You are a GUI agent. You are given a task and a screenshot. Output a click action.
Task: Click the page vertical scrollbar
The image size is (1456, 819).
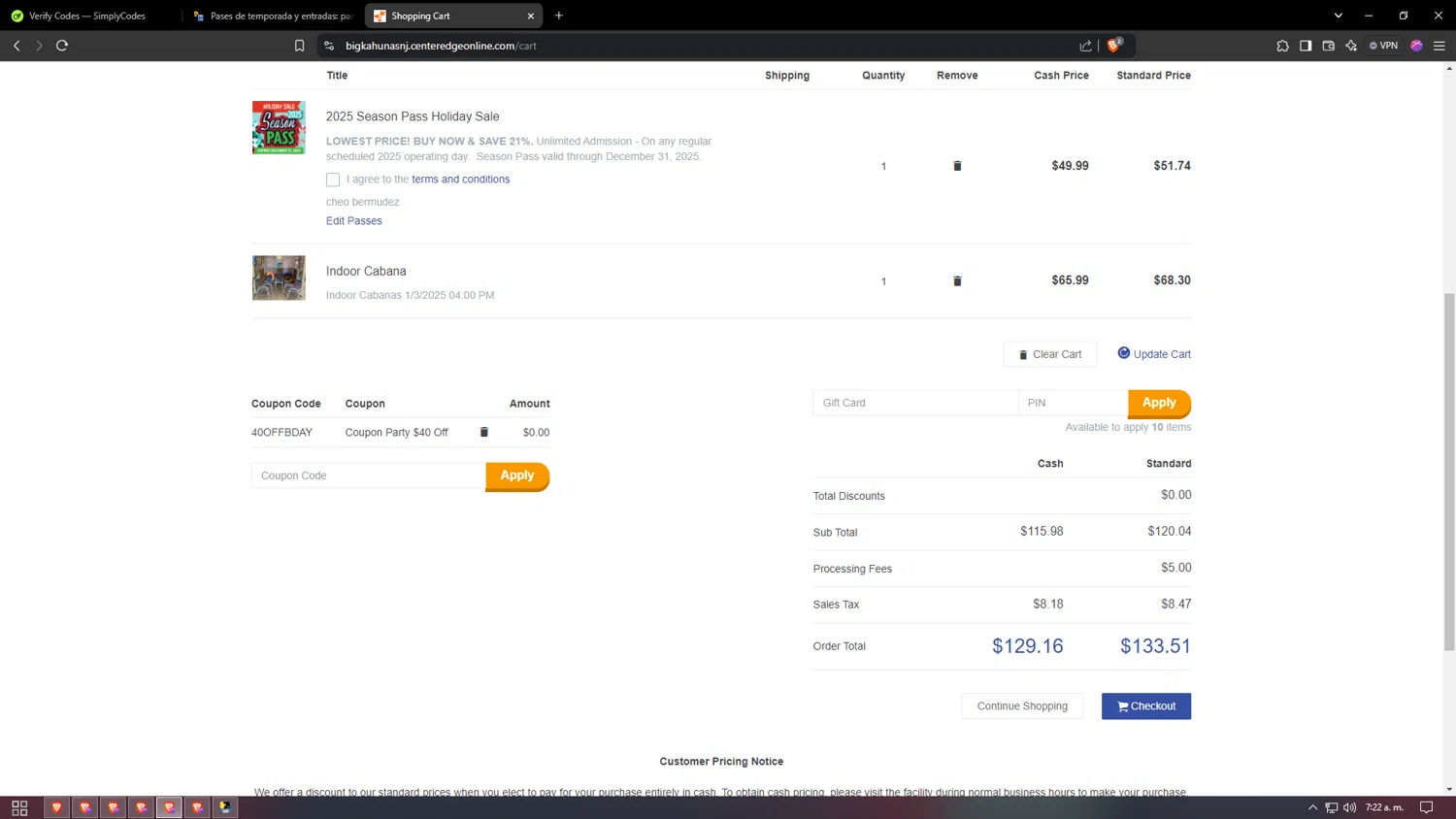coord(1449,471)
